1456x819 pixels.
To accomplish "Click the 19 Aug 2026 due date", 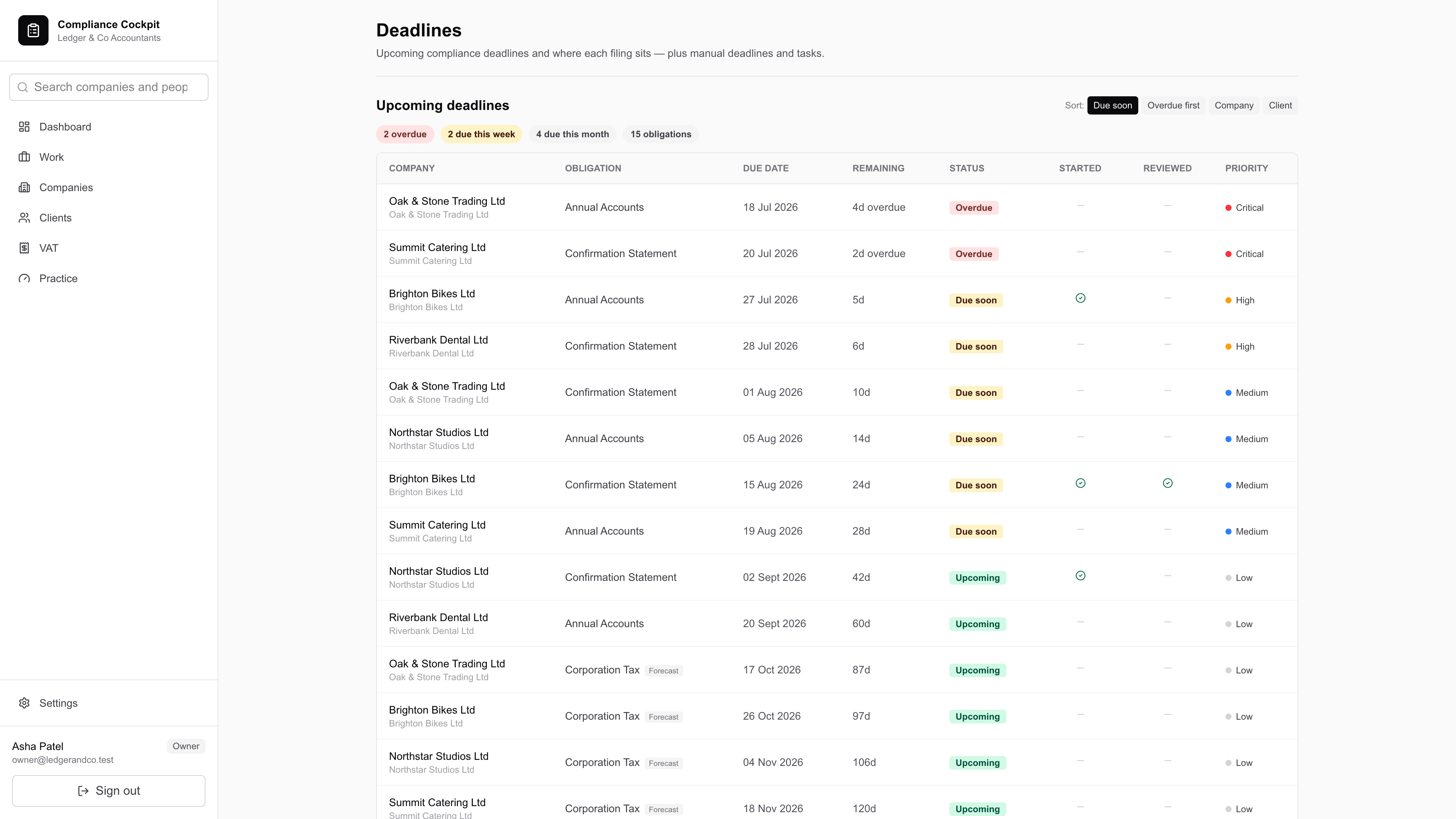I will 772,531.
